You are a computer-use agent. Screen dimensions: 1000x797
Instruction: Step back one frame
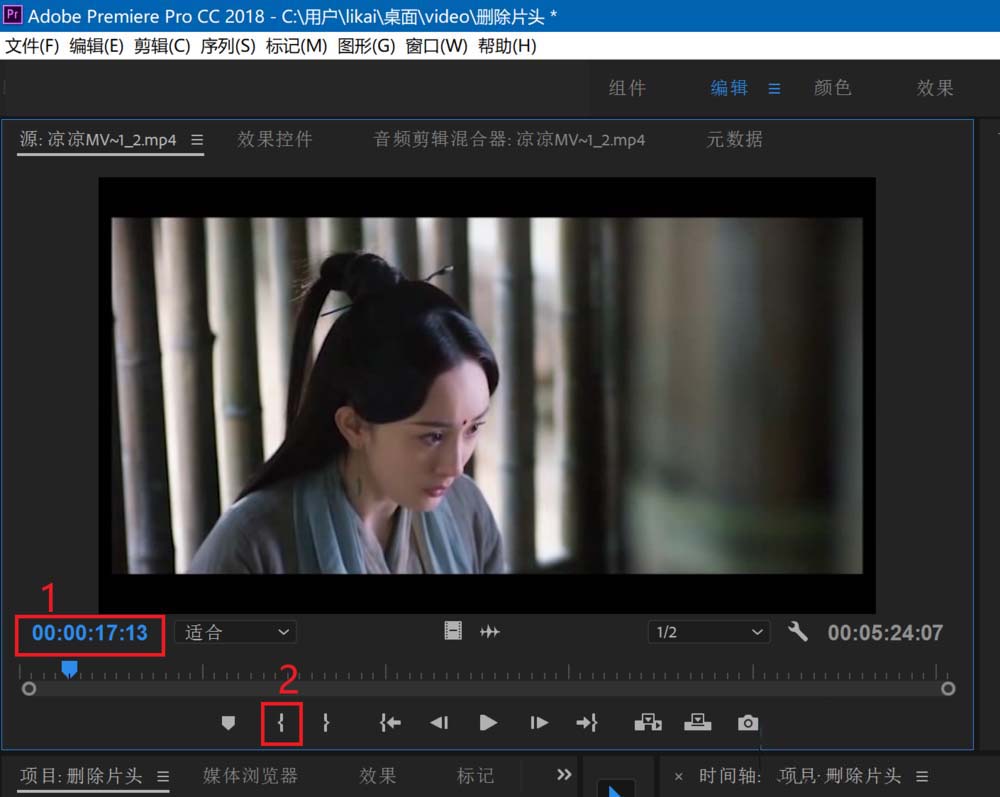[439, 723]
